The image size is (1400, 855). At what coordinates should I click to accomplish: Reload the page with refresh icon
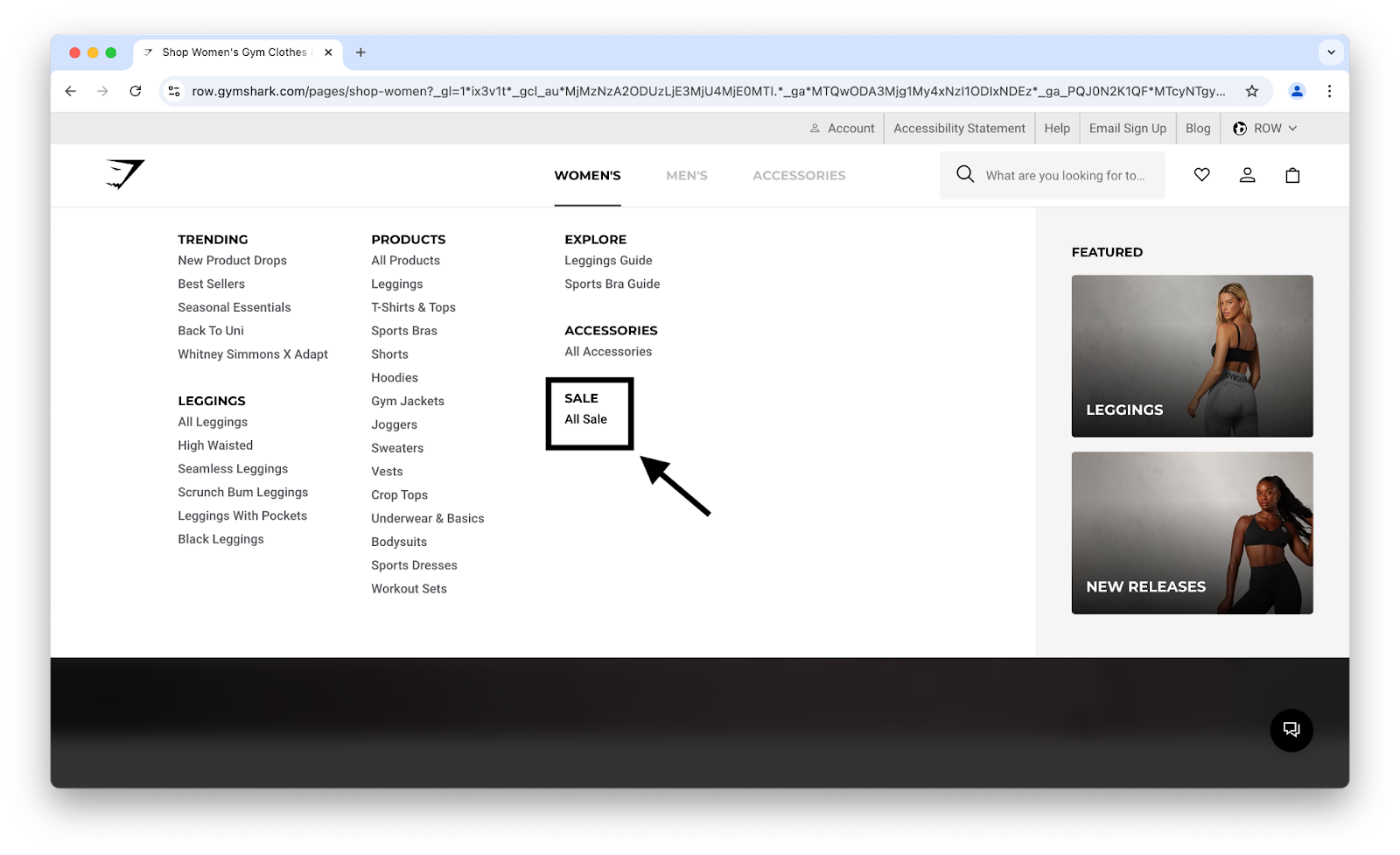tap(136, 91)
